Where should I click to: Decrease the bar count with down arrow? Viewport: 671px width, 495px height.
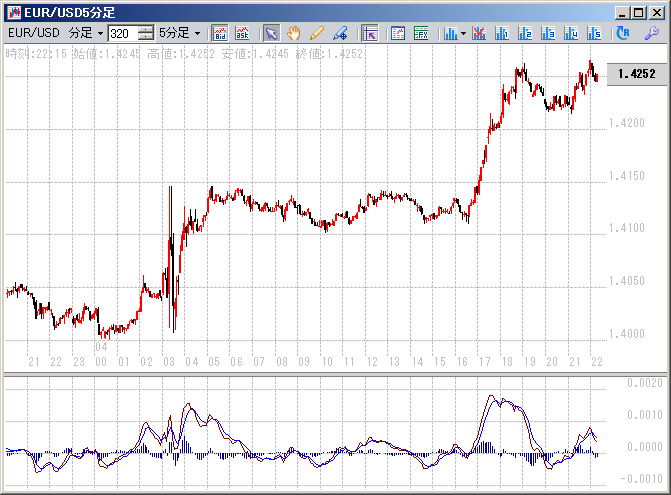[x=146, y=37]
